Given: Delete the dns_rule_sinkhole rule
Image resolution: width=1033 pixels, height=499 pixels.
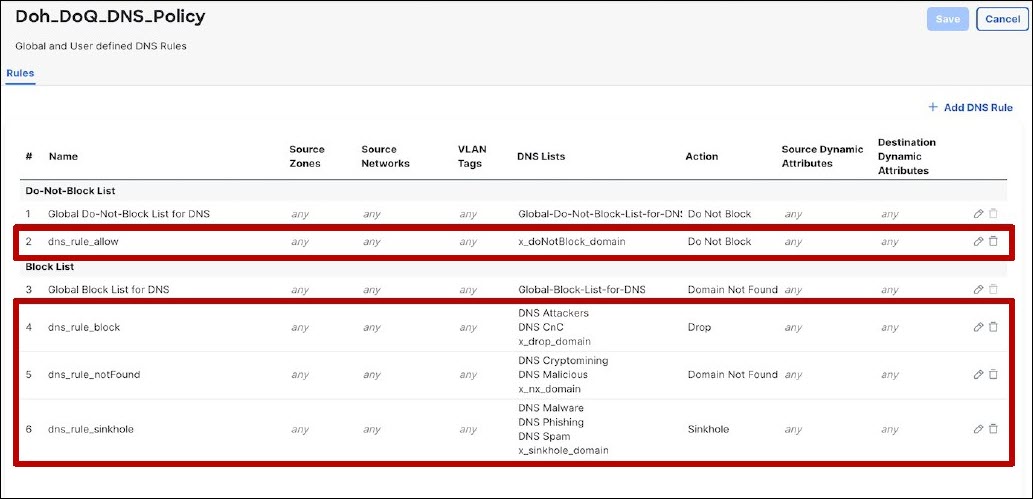Looking at the screenshot, I should [x=993, y=429].
